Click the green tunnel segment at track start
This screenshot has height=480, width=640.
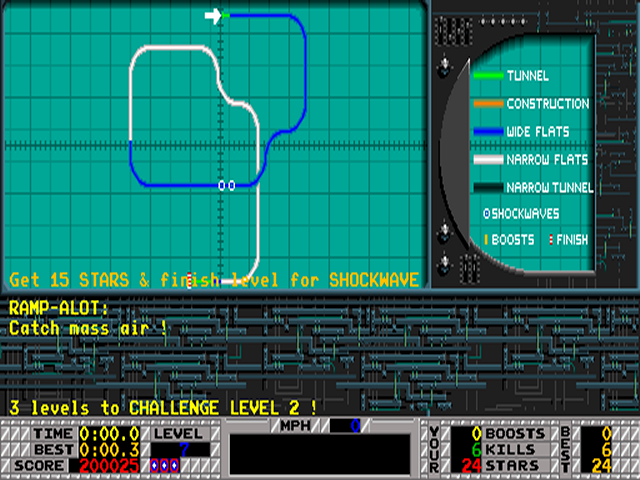tap(226, 16)
